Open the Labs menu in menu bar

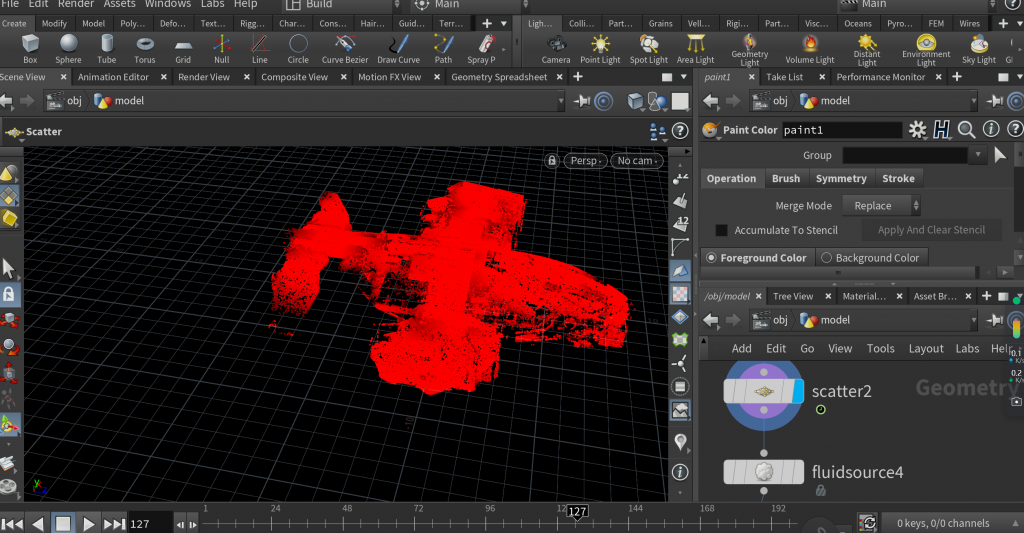pos(212,4)
